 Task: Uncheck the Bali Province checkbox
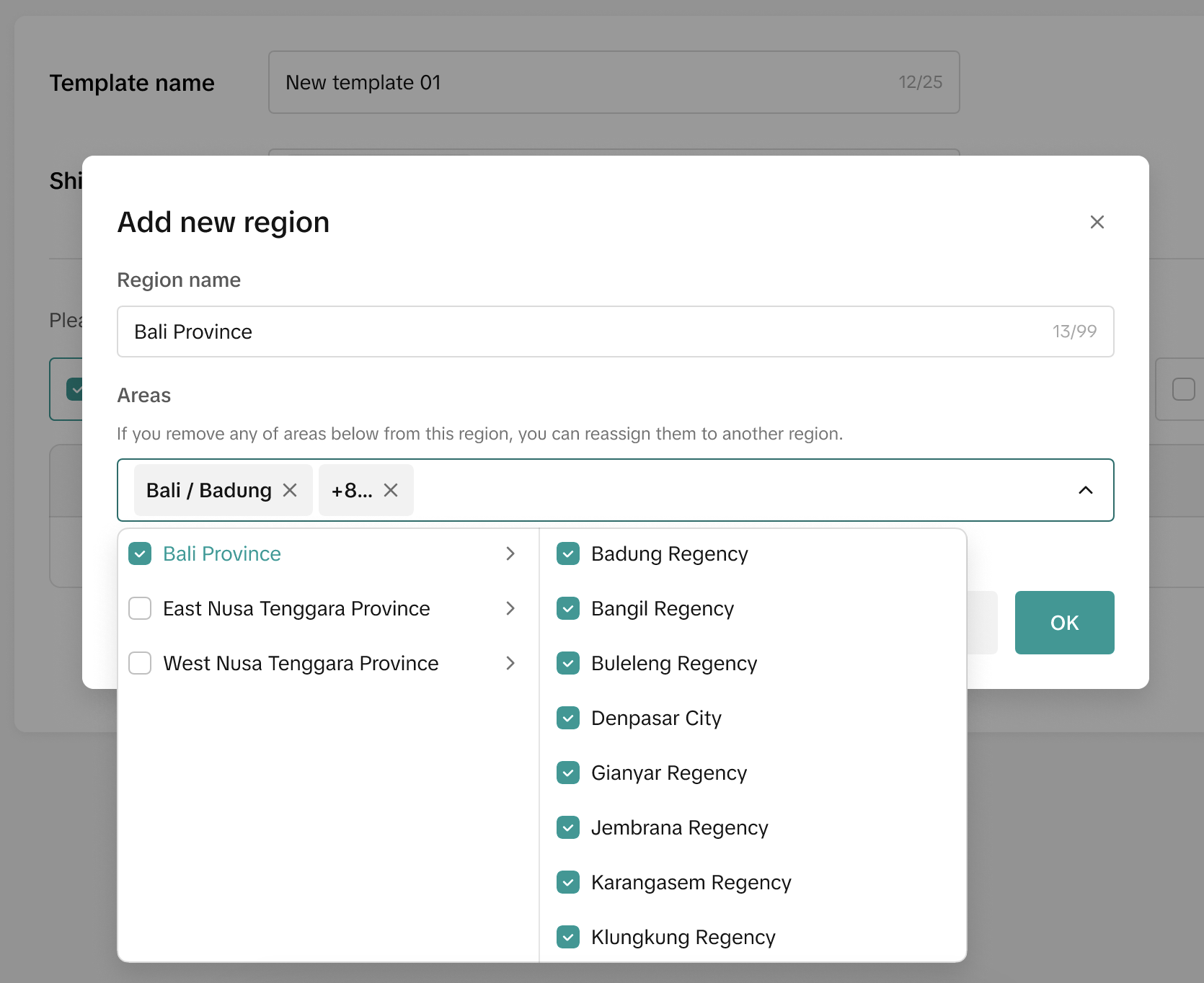tap(140, 553)
